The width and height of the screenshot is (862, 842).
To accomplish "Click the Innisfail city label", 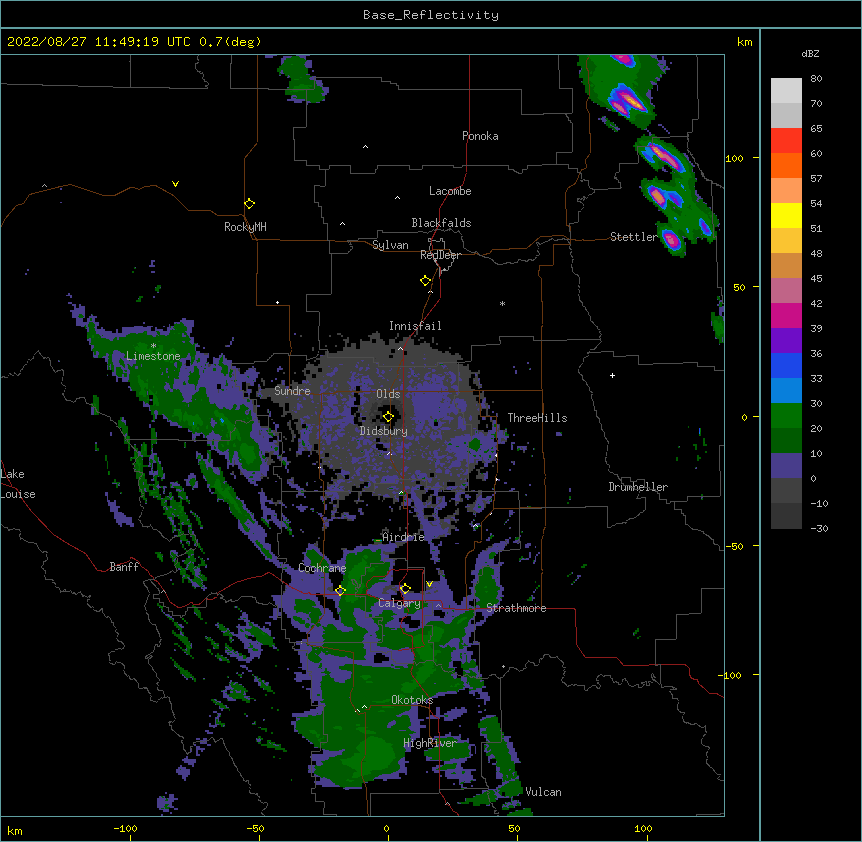I will click(x=415, y=326).
